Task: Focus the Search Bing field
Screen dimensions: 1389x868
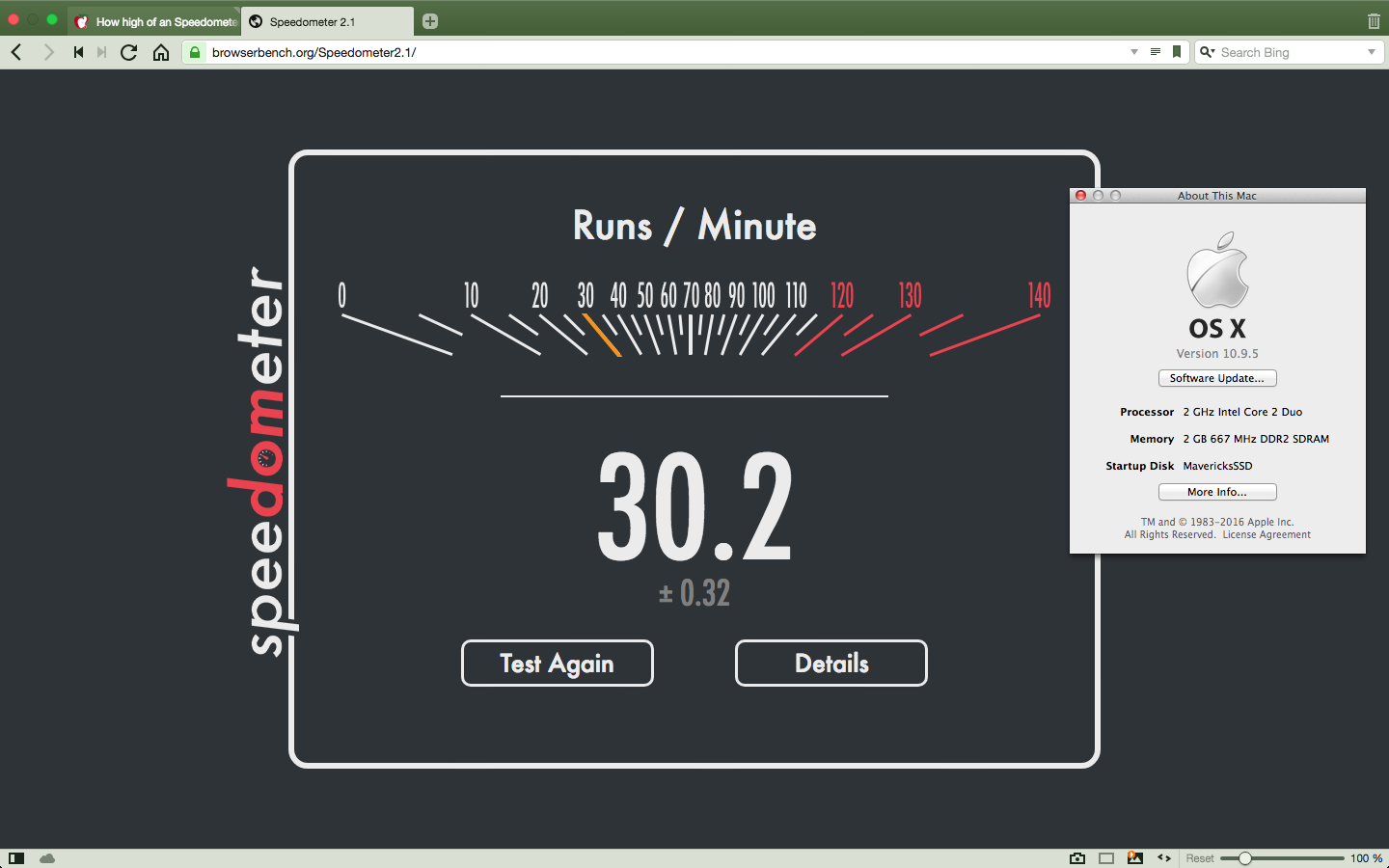Action: point(1289,52)
